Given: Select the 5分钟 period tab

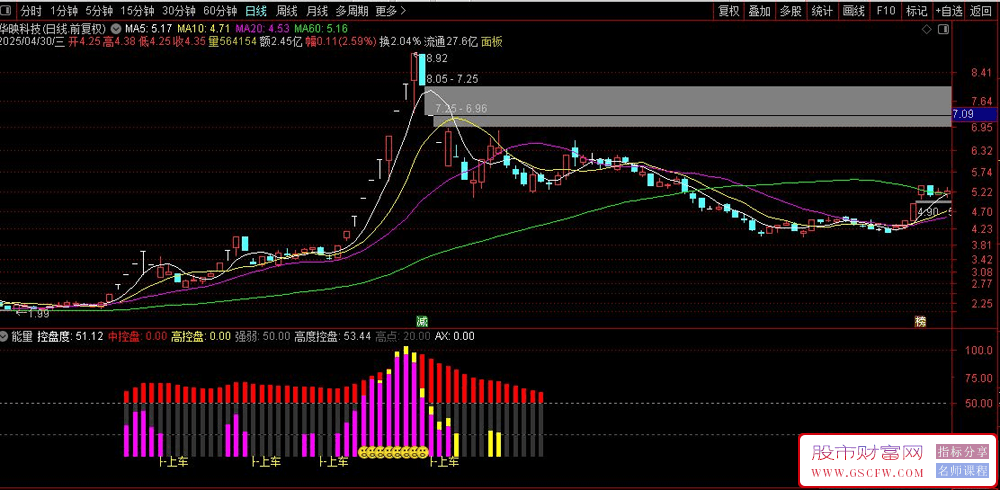Looking at the screenshot, I should tap(99, 10).
